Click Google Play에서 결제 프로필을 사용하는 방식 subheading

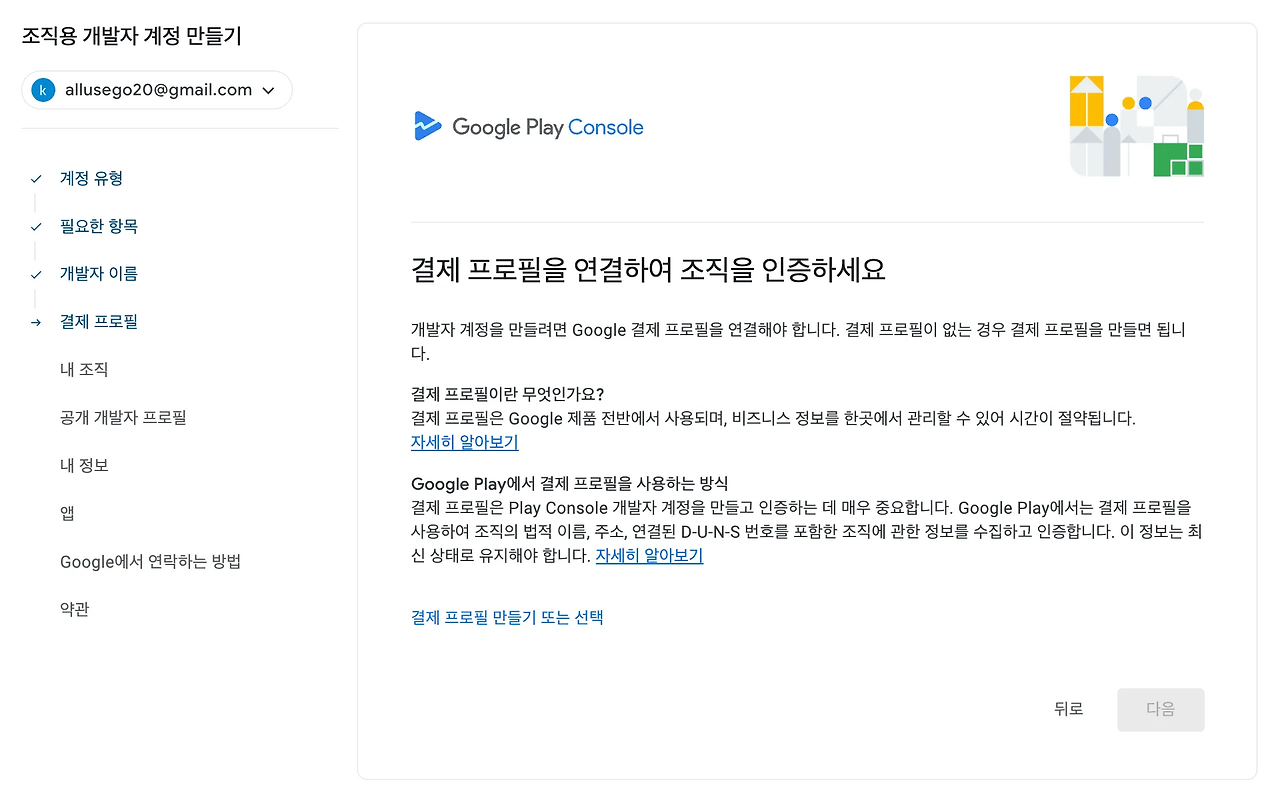point(569,484)
